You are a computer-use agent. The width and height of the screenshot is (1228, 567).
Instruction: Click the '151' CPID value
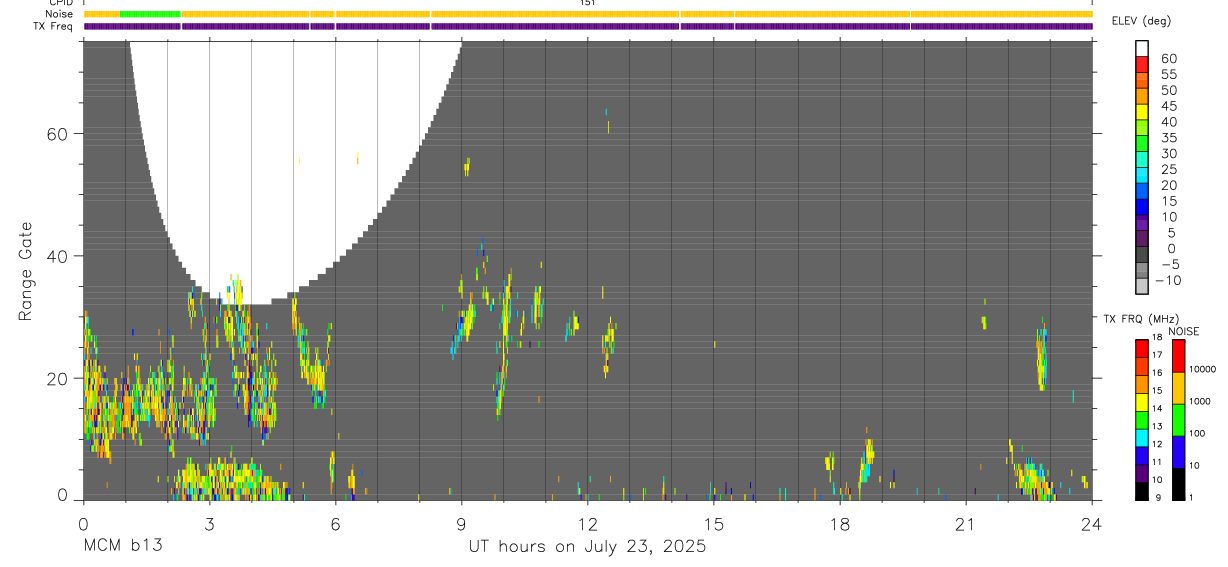pos(588,3)
